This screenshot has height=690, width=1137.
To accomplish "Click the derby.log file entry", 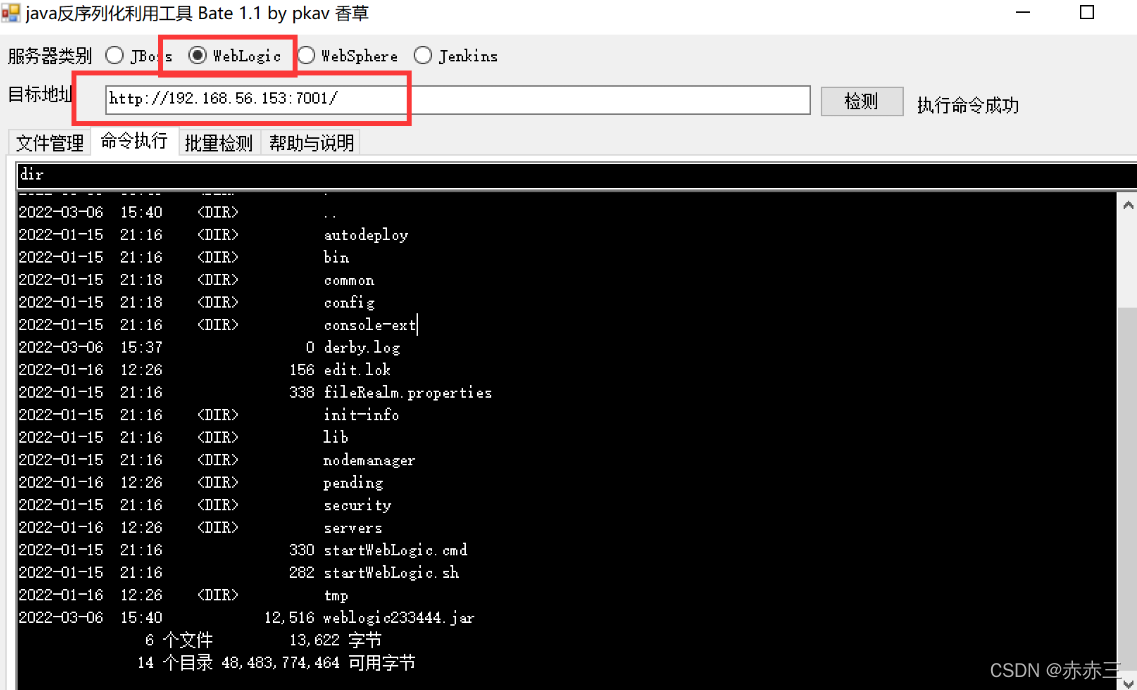I will (362, 347).
